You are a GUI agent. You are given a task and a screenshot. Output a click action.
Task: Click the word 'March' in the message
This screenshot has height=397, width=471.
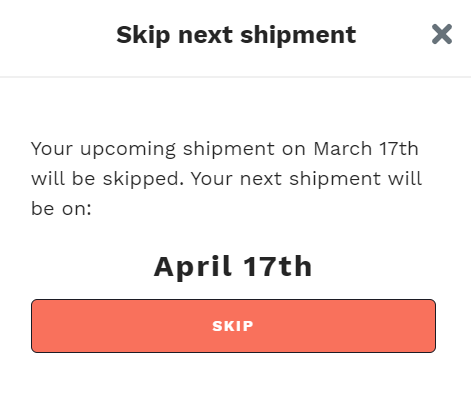coord(342,149)
